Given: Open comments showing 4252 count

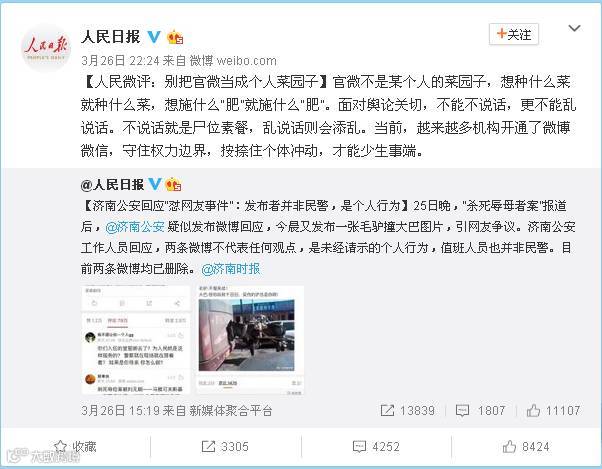Looking at the screenshot, I should click(x=376, y=446).
